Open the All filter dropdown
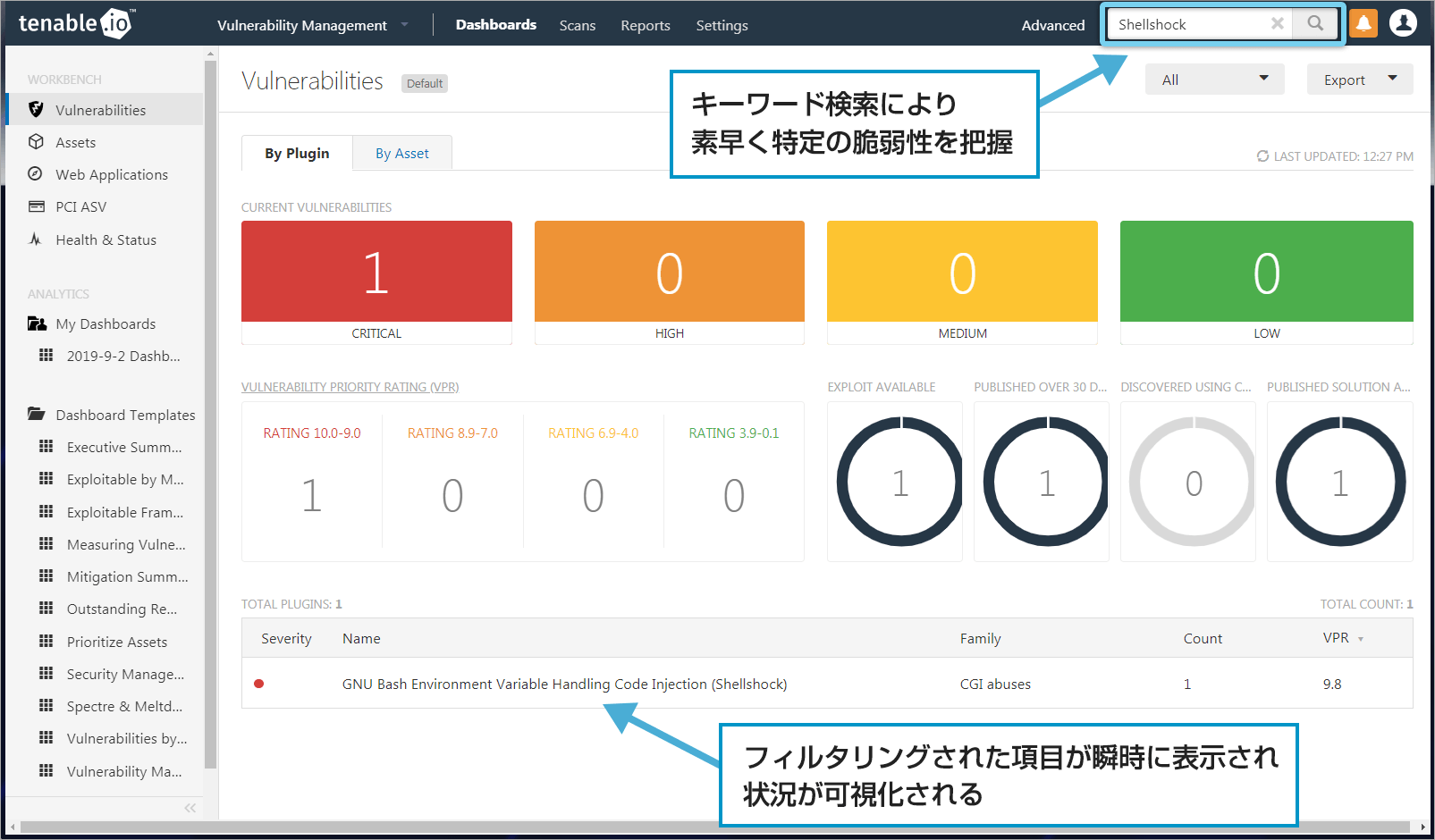 pos(1214,80)
